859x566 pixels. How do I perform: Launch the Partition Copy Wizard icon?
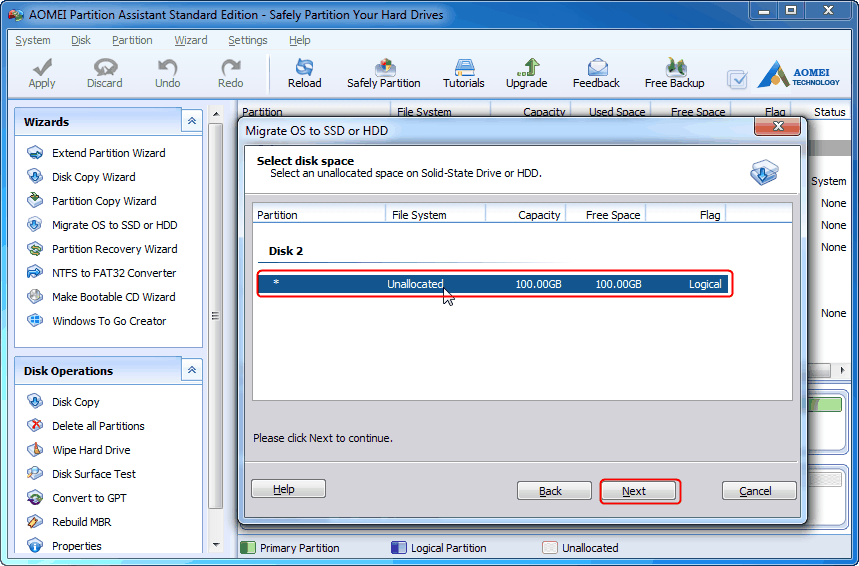[x=35, y=201]
